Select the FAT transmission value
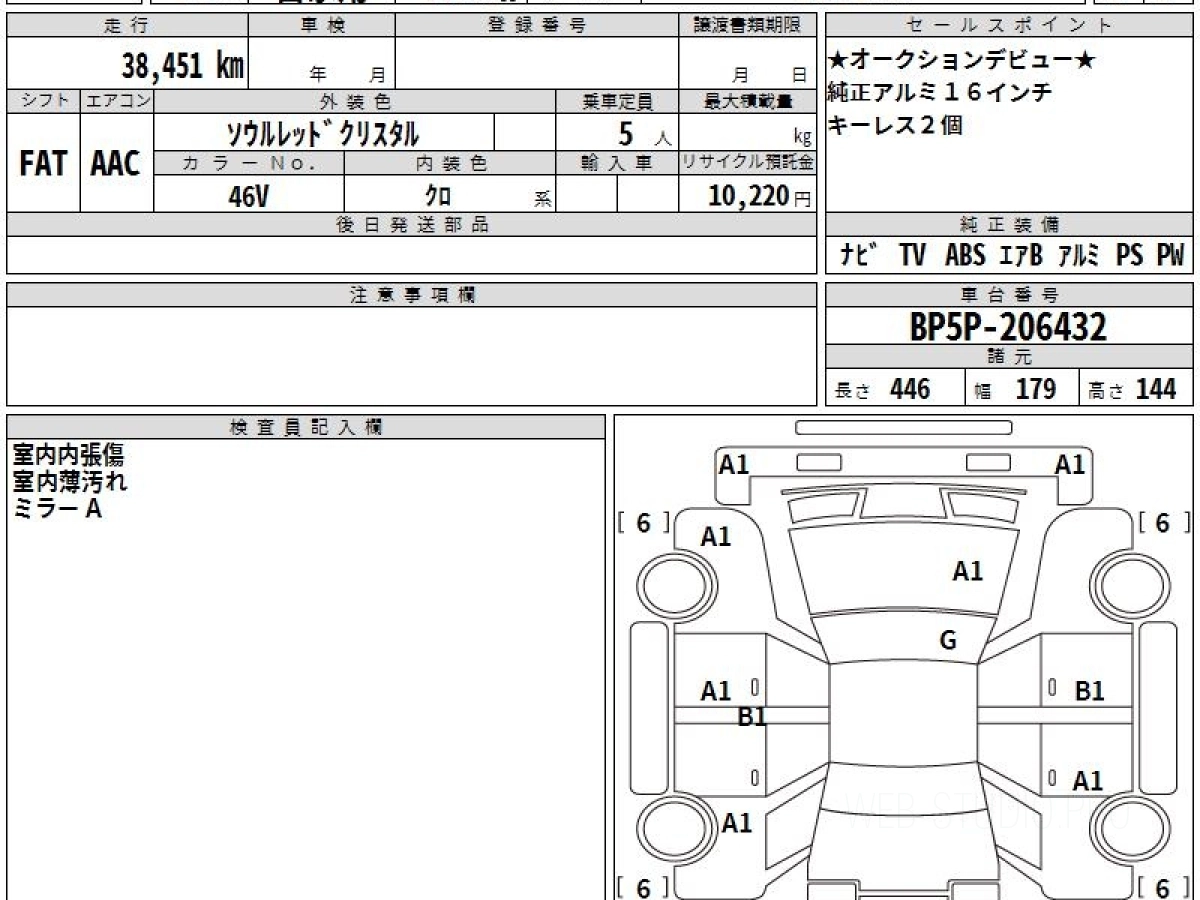 pyautogui.click(x=43, y=163)
